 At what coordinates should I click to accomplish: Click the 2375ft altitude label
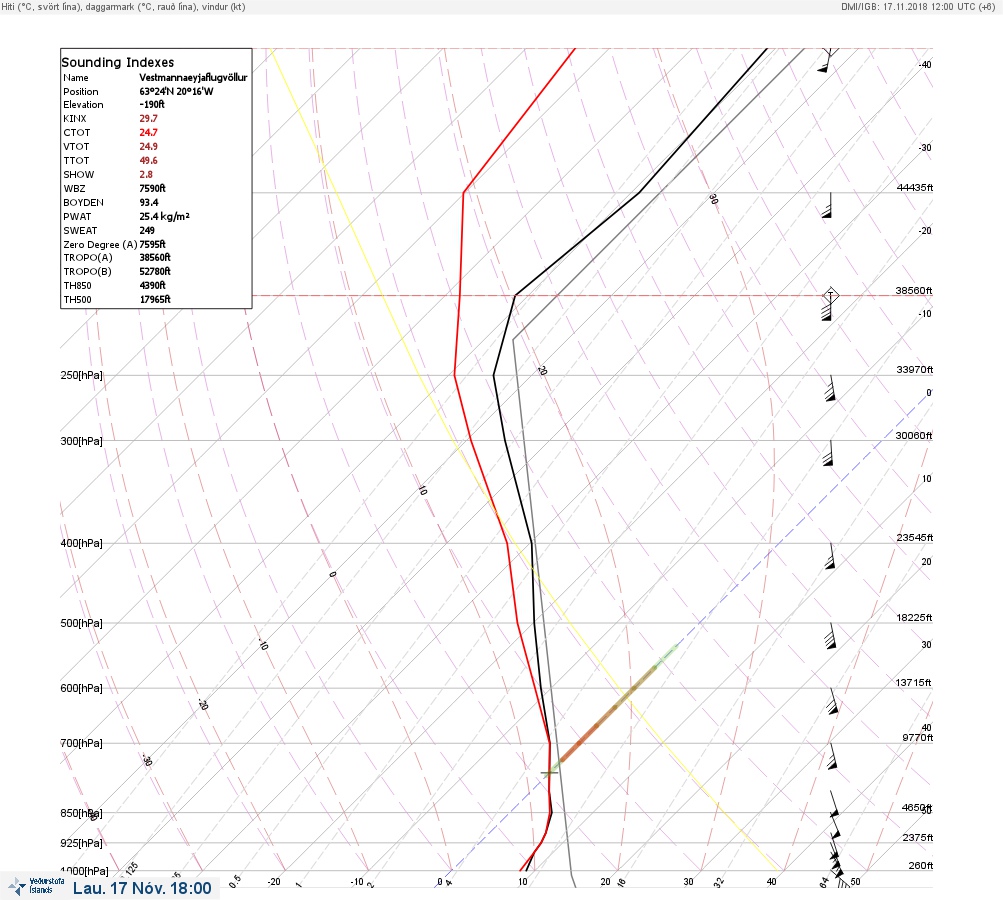click(918, 837)
